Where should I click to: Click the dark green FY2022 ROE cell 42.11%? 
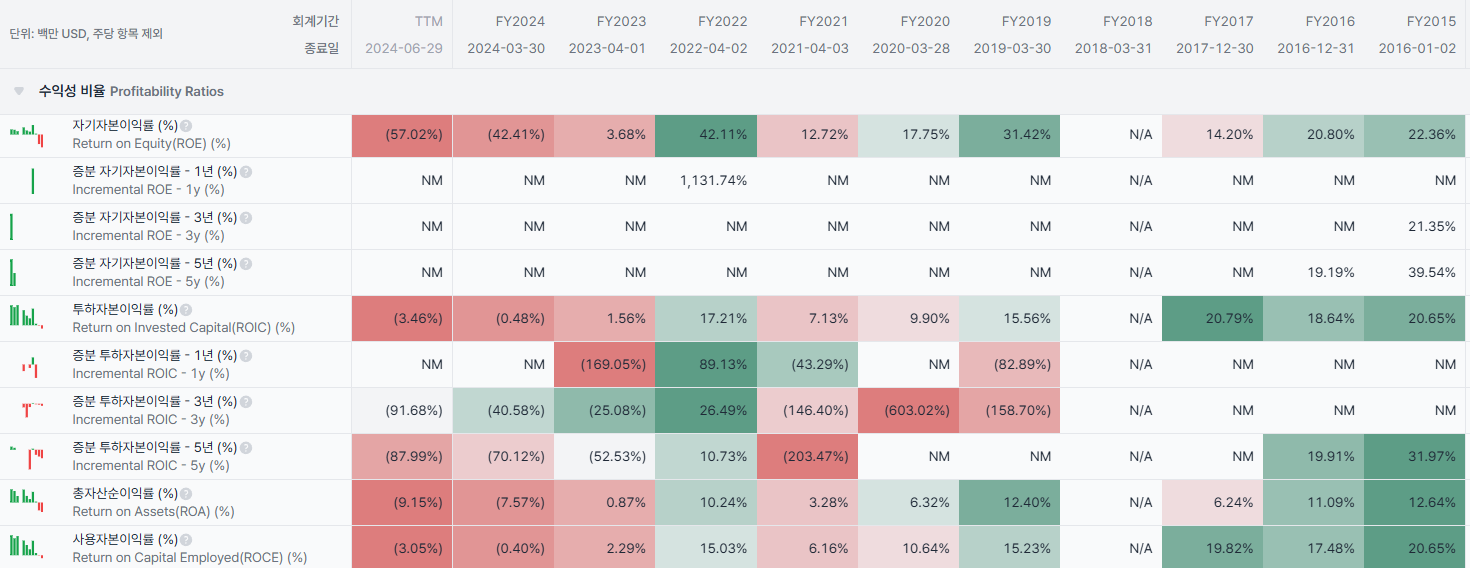[706, 135]
